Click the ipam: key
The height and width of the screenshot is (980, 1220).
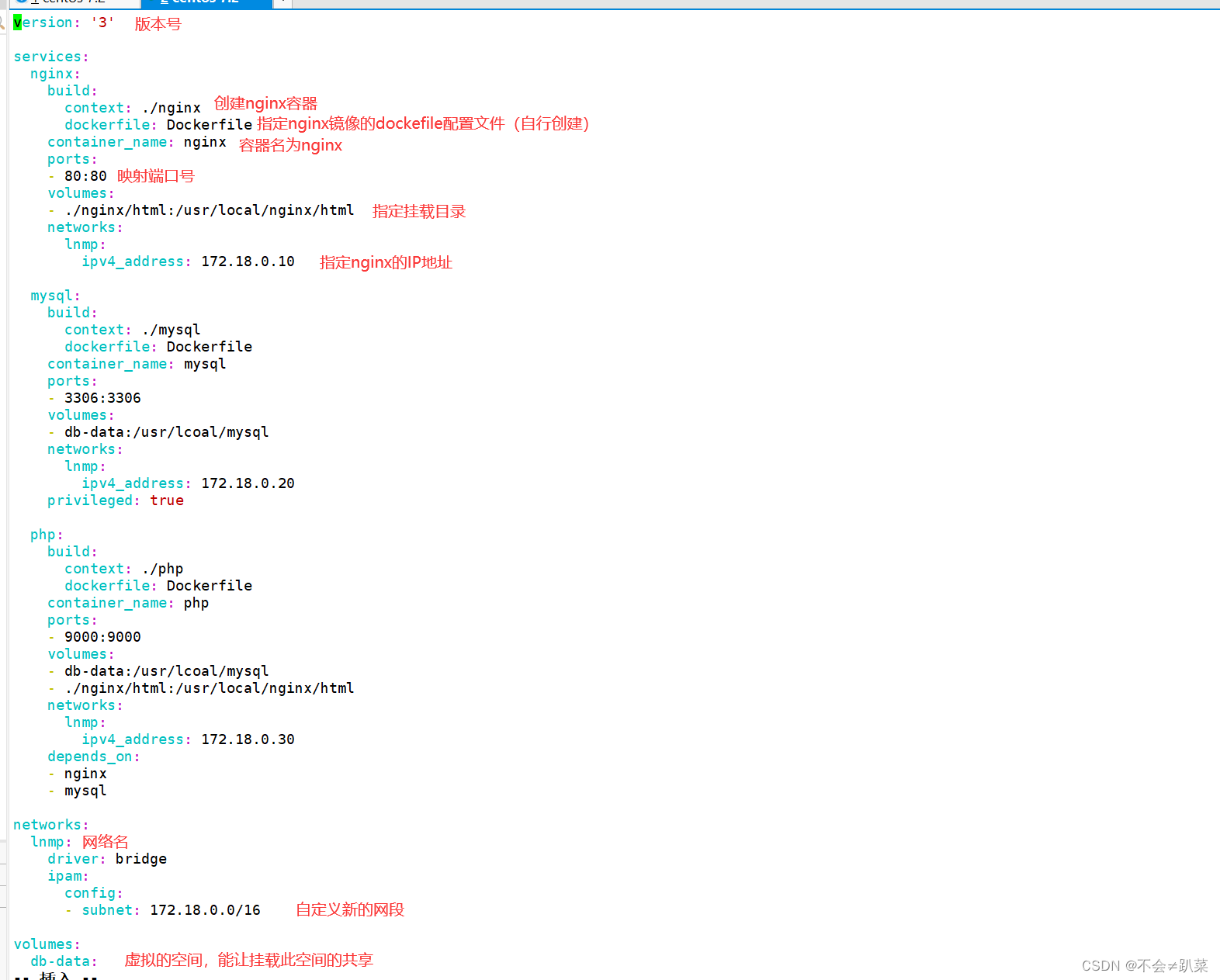pos(68,876)
